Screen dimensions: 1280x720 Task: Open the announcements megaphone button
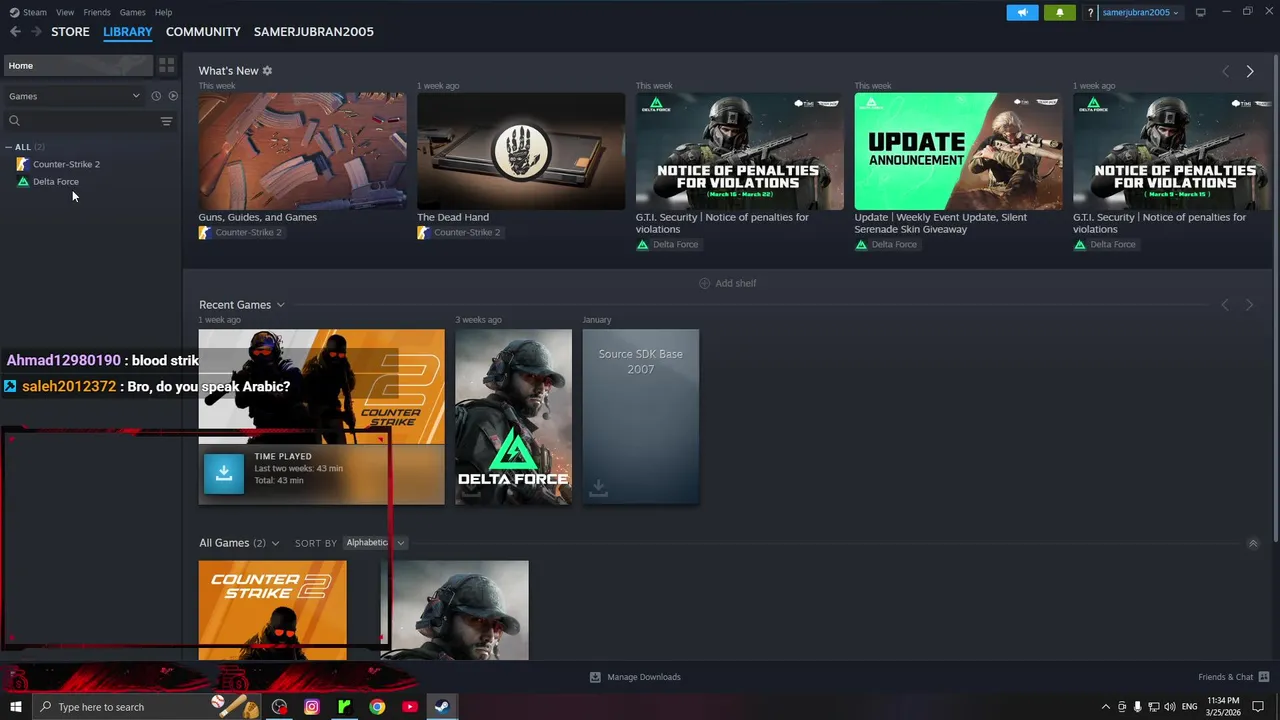pyautogui.click(x=1022, y=12)
